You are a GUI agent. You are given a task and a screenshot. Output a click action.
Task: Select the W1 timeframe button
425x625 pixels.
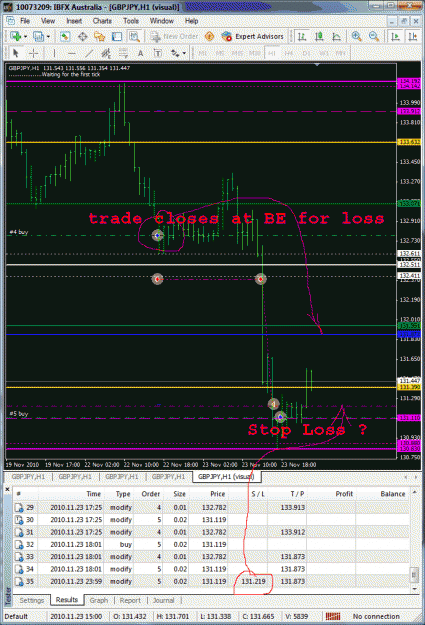pyautogui.click(x=324, y=53)
